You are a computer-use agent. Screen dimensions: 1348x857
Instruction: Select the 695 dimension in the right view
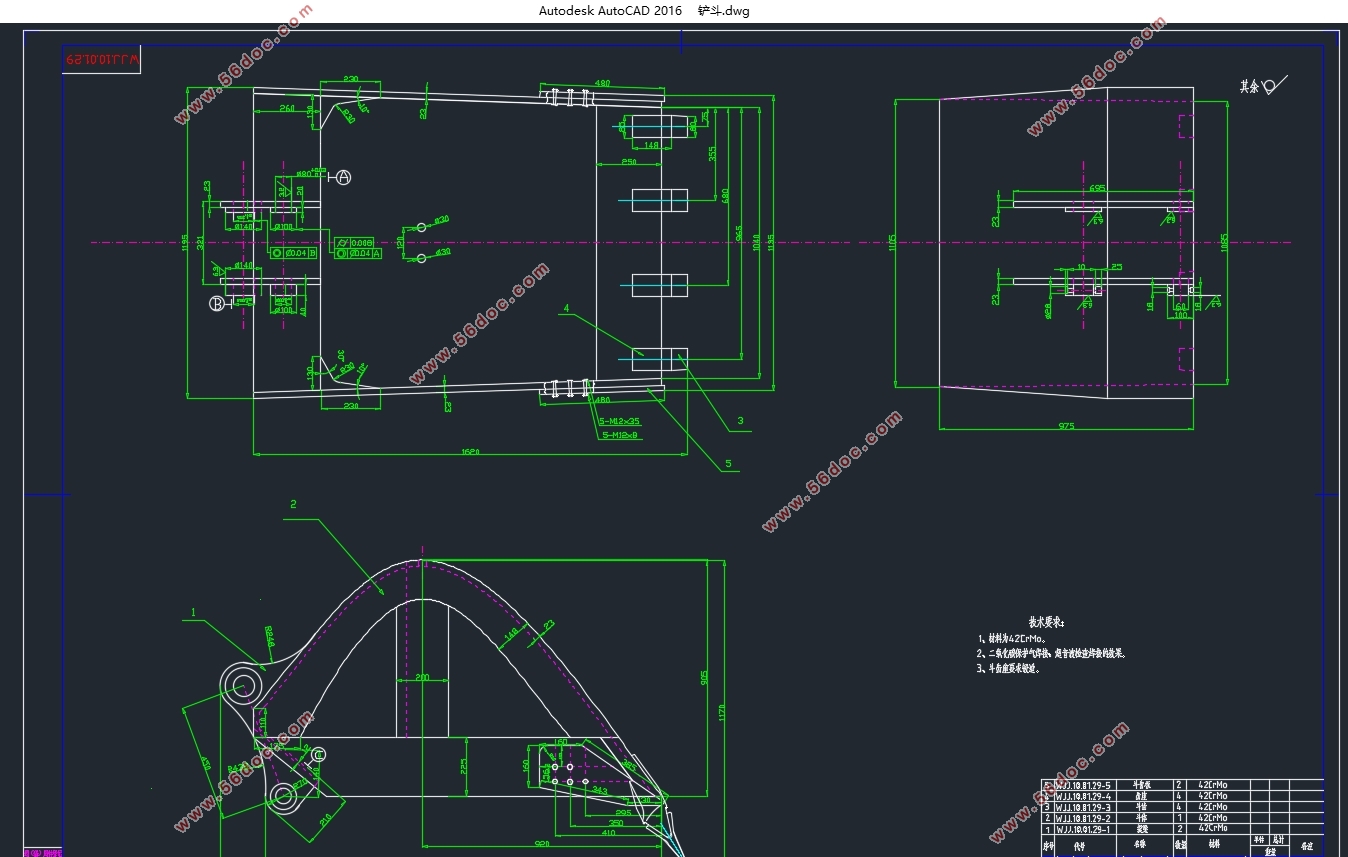(x=1097, y=188)
